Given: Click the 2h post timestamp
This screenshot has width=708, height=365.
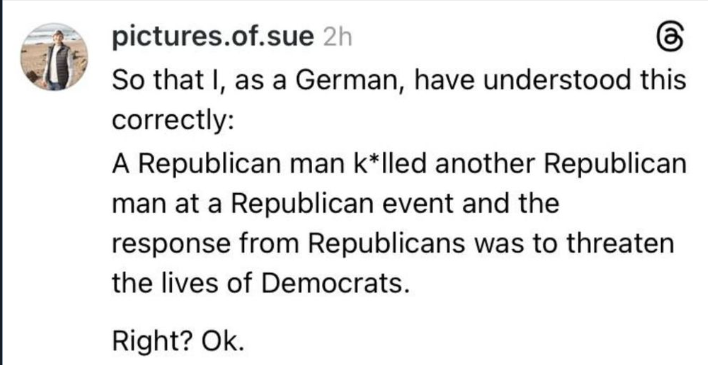Looking at the screenshot, I should pyautogui.click(x=338, y=39).
